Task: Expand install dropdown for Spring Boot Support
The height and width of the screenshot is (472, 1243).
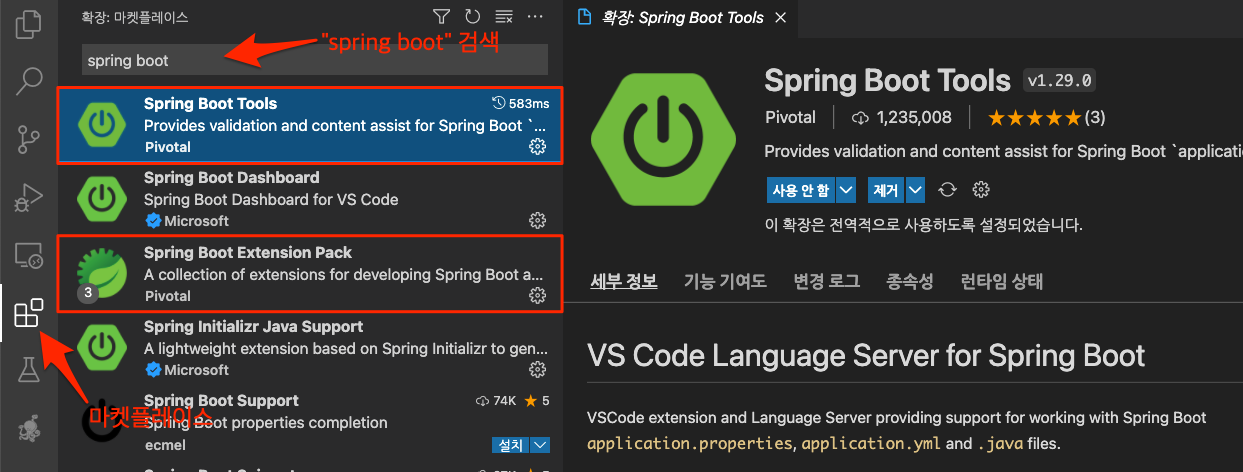Action: click(x=541, y=444)
